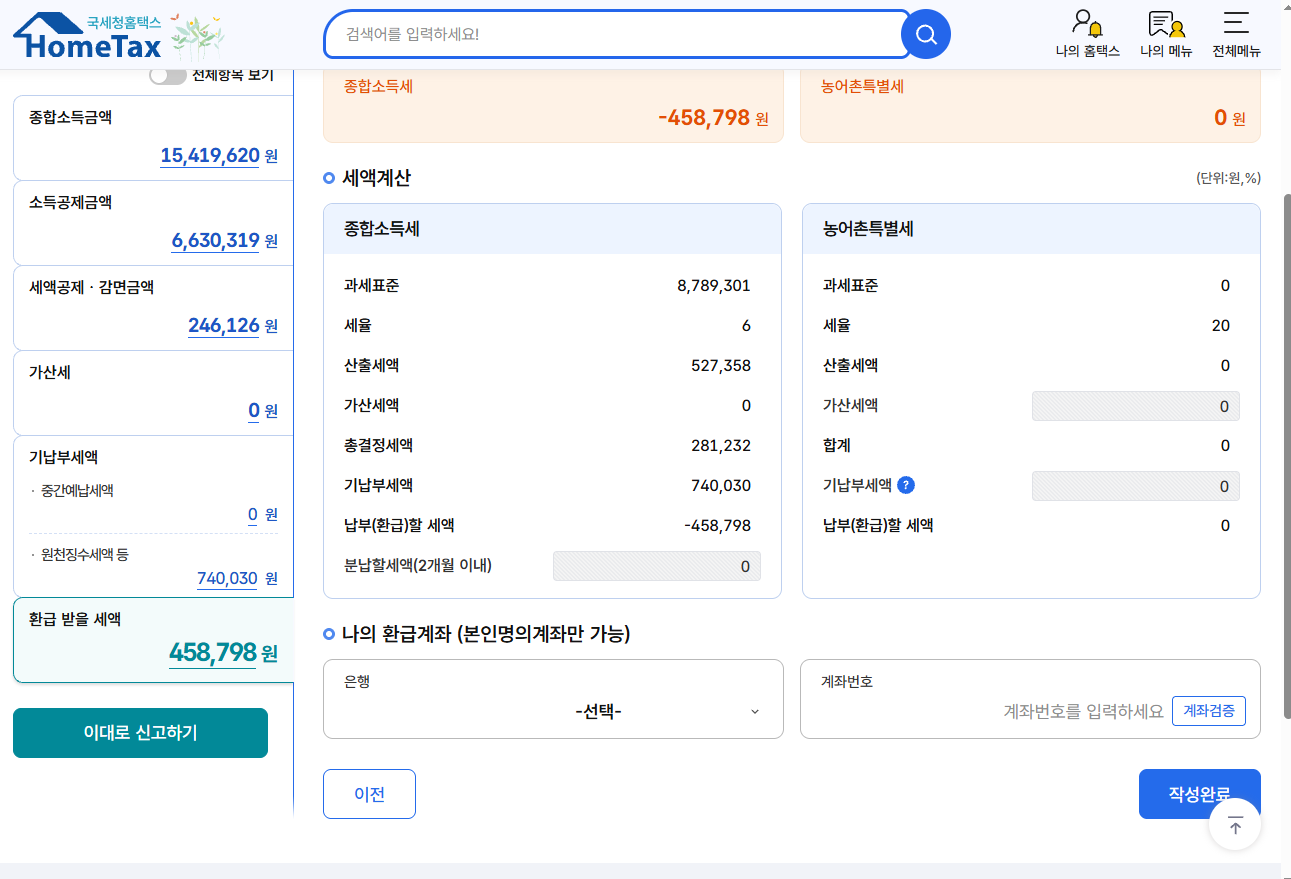Click the 농어촌특별세 기납부세액 field
The height and width of the screenshot is (879, 1291).
(x=1136, y=486)
